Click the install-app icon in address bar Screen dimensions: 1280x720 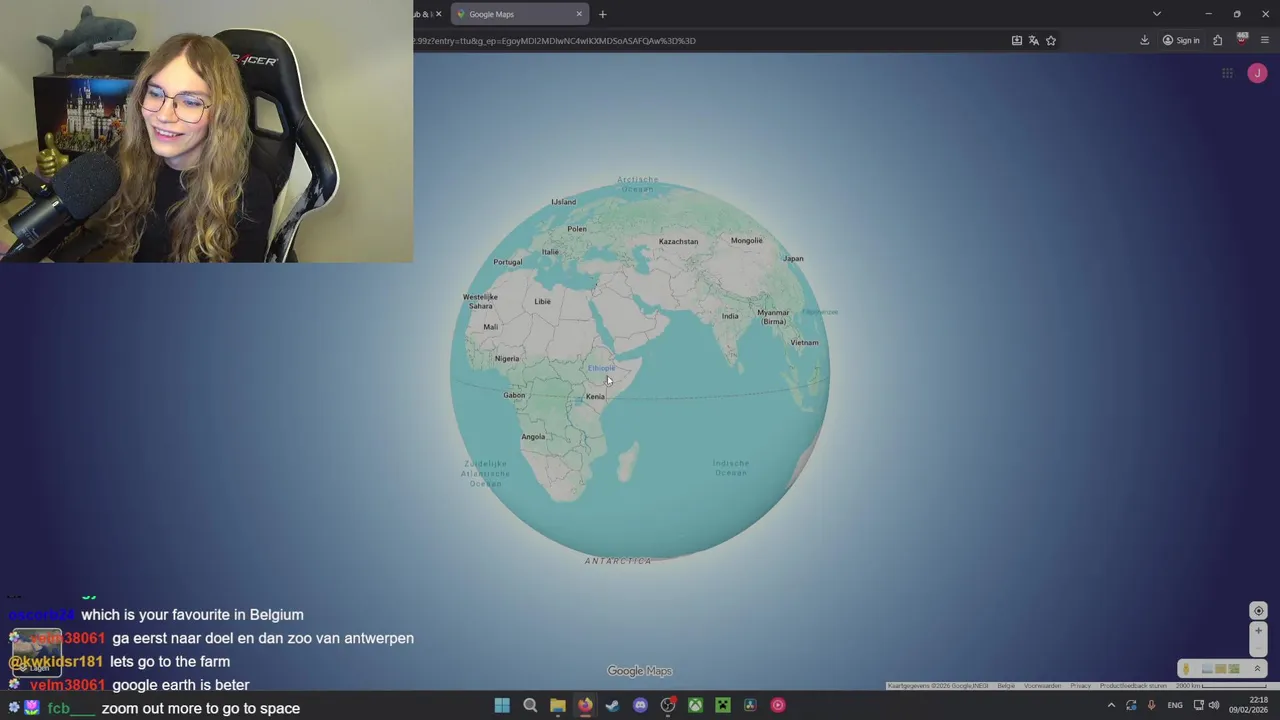tap(1017, 41)
